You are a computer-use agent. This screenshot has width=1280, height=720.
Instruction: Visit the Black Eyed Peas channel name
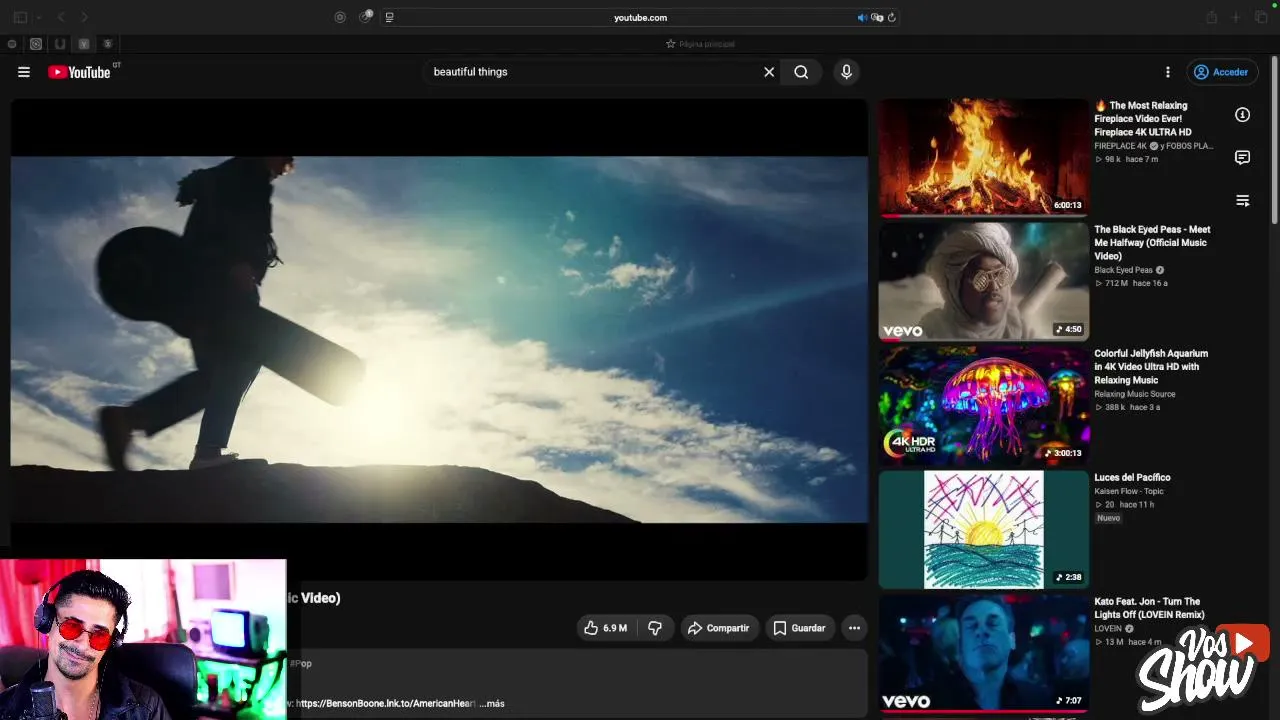pos(1123,270)
